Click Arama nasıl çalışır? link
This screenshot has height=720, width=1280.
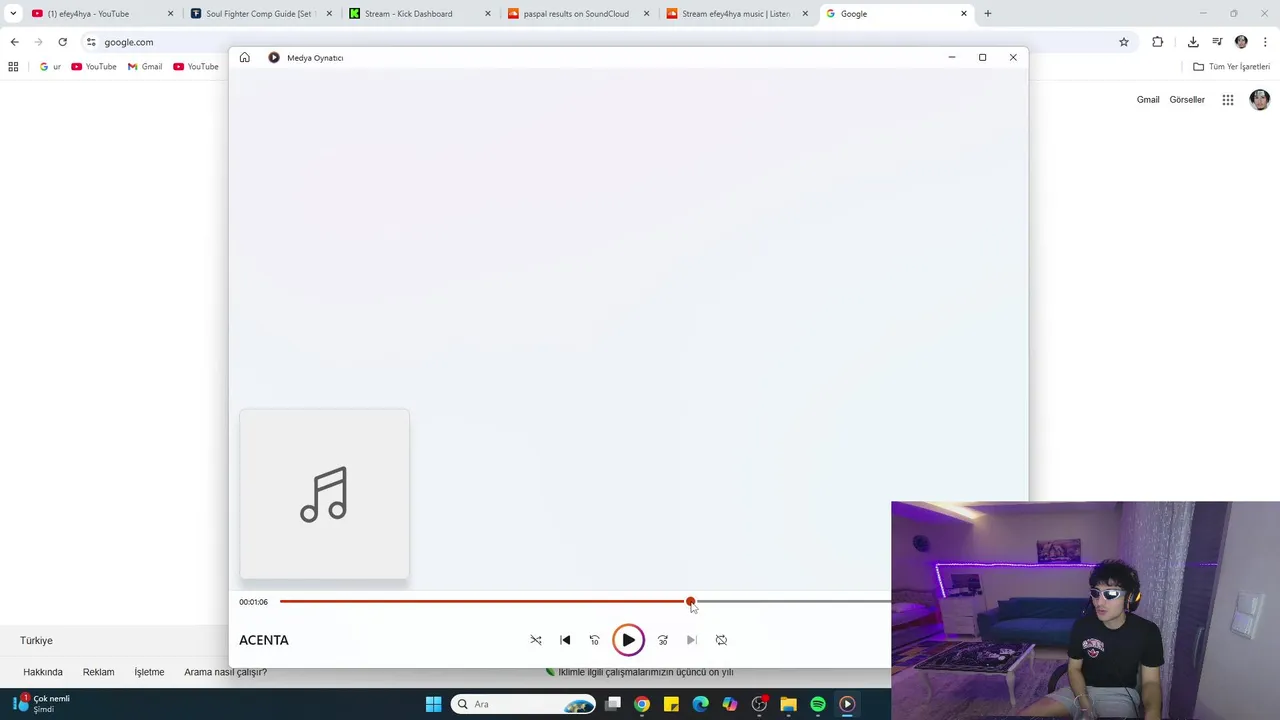point(225,672)
